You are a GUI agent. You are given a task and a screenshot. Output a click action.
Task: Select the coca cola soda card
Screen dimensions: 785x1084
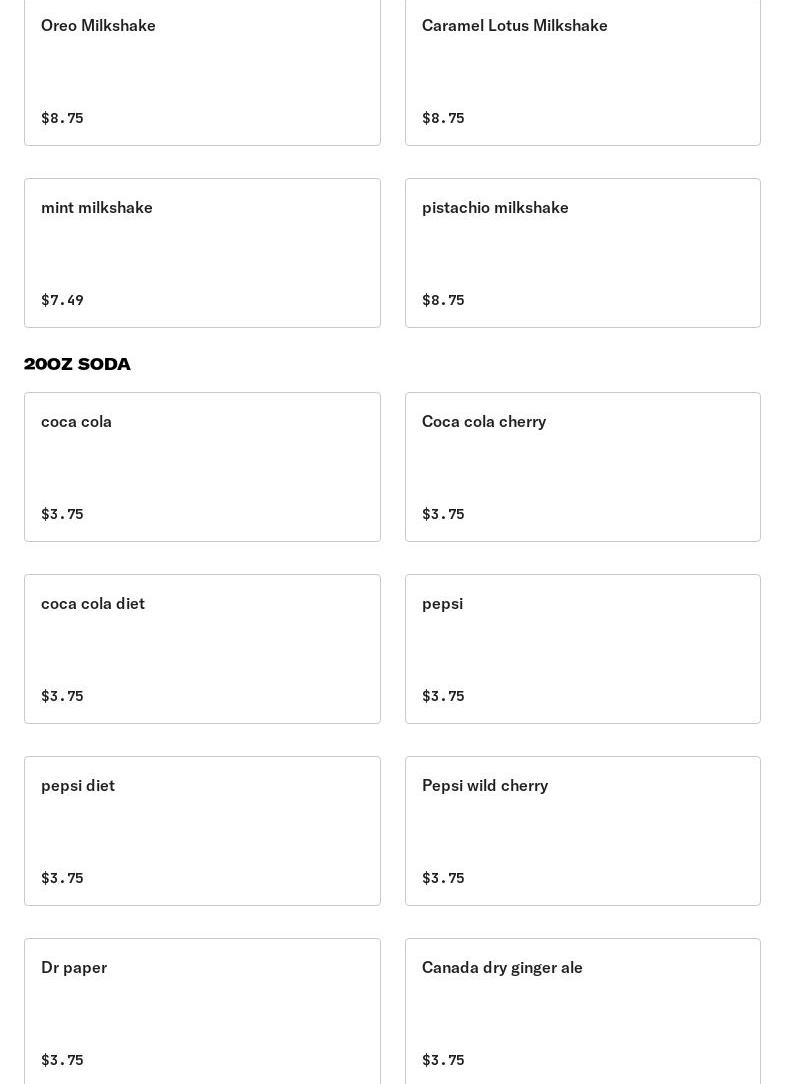[202, 467]
